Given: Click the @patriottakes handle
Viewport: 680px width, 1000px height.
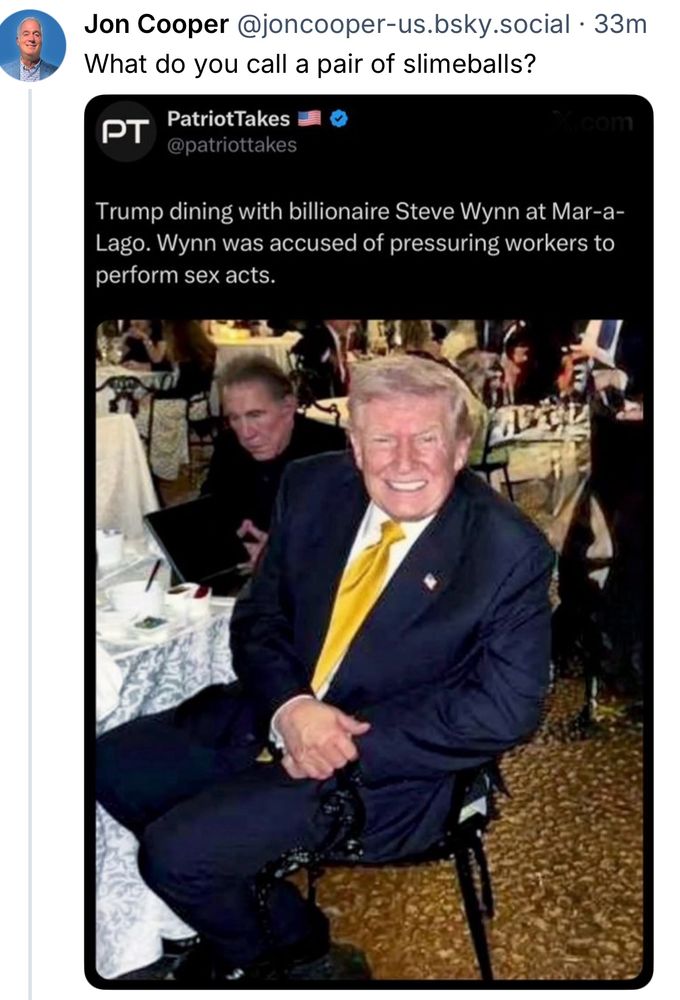Looking at the screenshot, I should click(x=232, y=145).
